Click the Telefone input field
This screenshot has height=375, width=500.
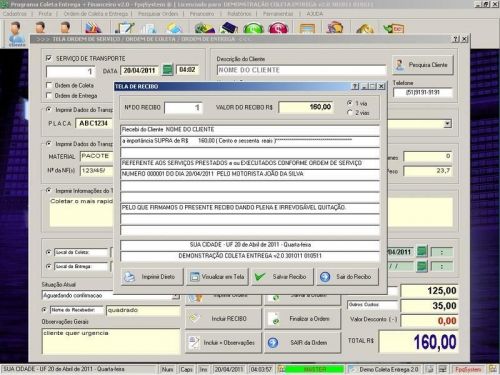point(422,92)
